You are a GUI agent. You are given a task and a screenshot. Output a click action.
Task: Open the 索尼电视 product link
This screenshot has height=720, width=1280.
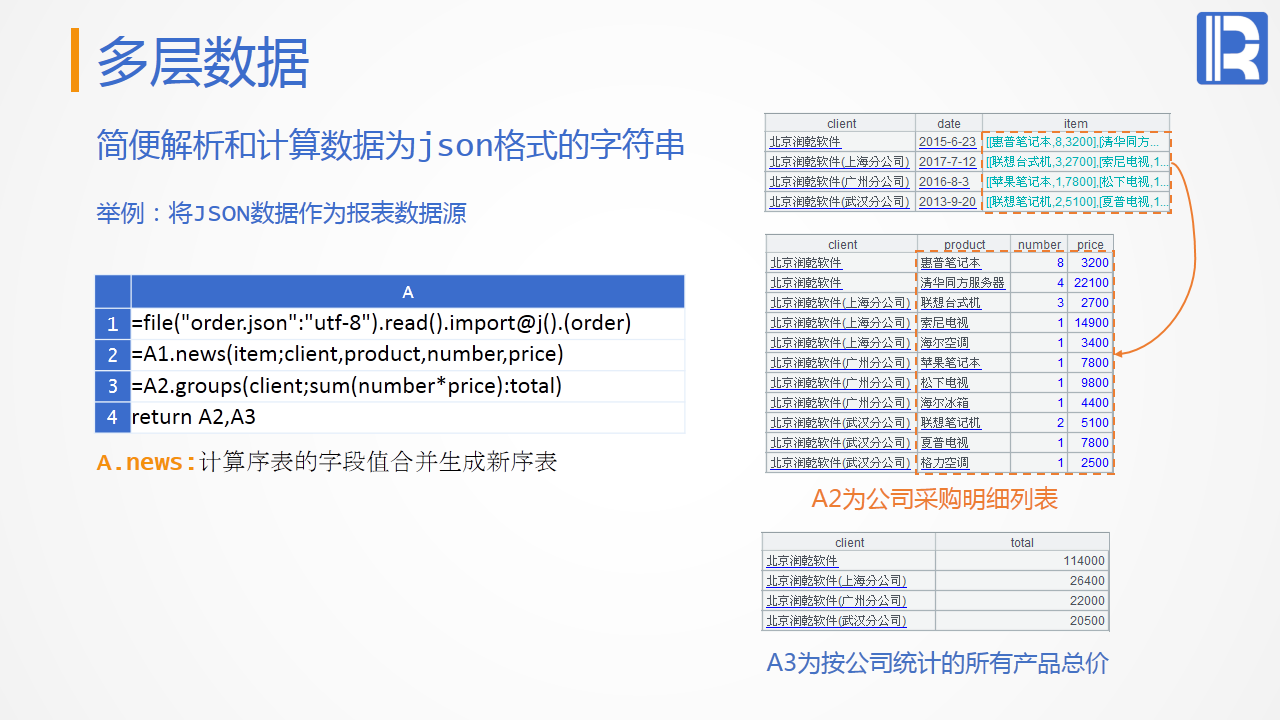(x=945, y=323)
